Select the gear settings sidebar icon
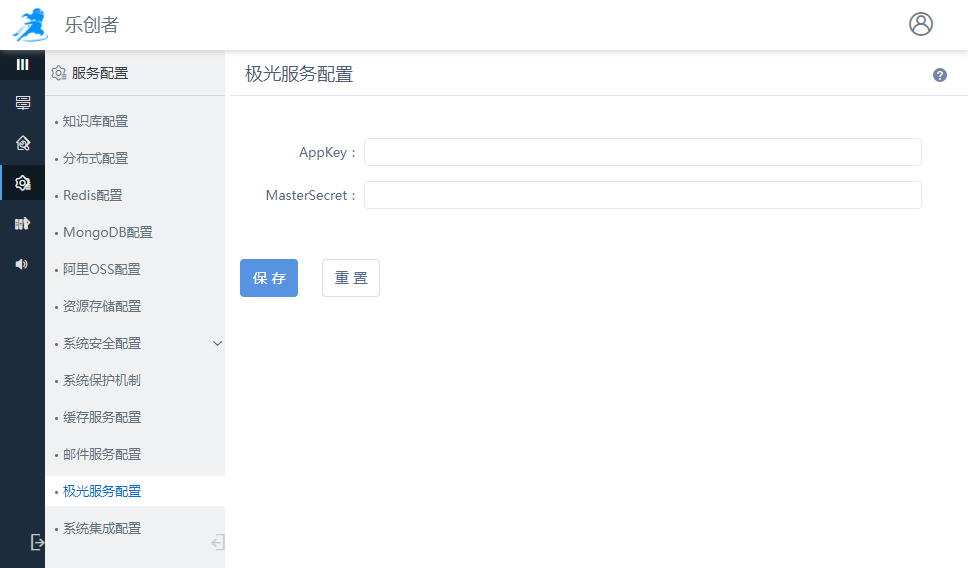This screenshot has width=968, height=568. tap(22, 183)
